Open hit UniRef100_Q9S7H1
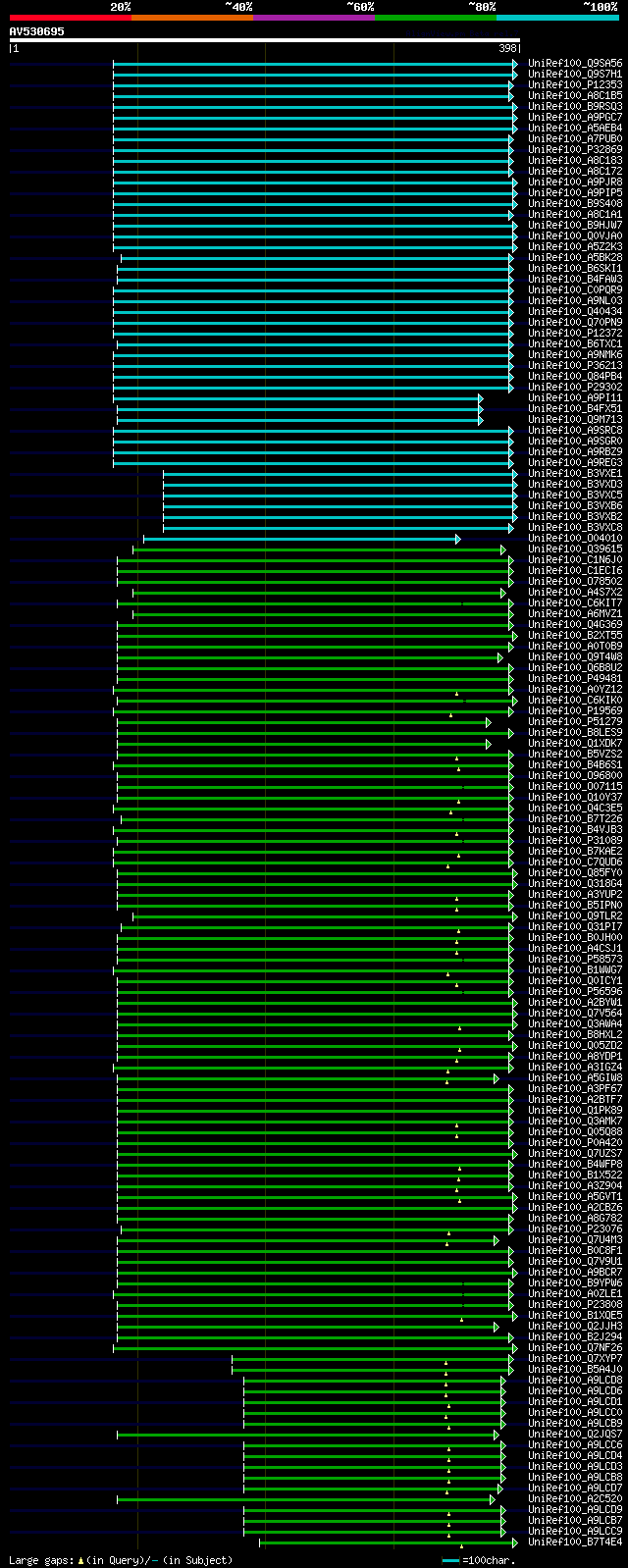628x1568 pixels. 575,74
